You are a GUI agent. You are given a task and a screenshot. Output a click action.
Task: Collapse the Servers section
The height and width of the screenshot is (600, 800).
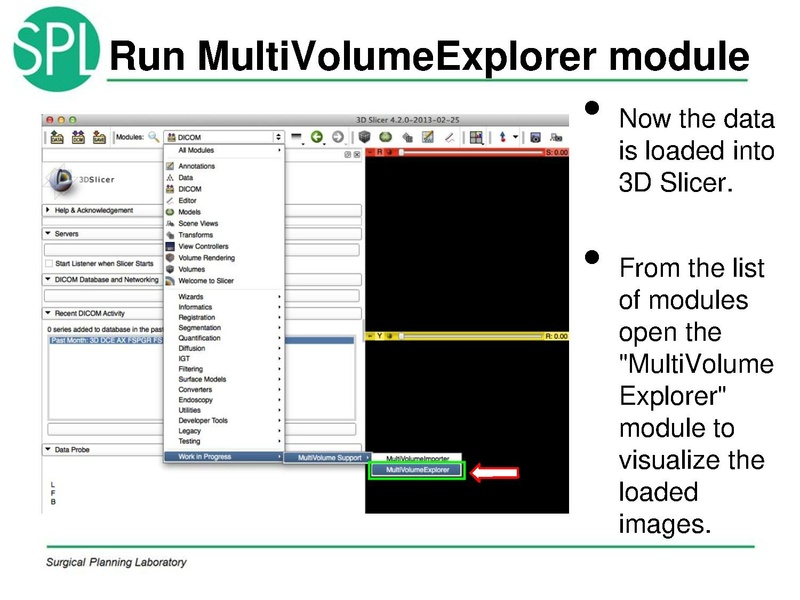click(x=70, y=234)
